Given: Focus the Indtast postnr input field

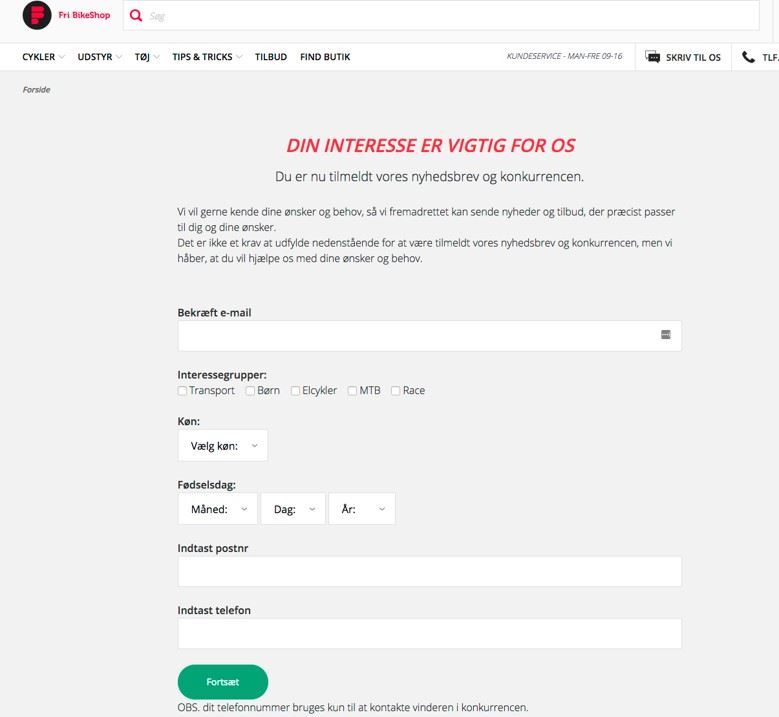Looking at the screenshot, I should (430, 571).
